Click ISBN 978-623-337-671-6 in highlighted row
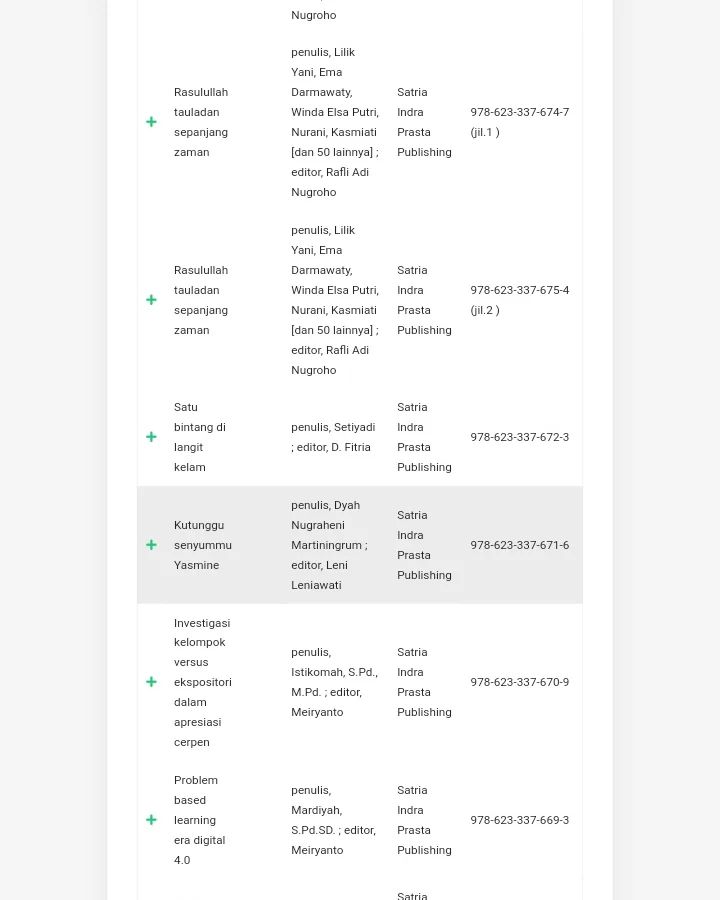This screenshot has width=720, height=900. tap(519, 545)
